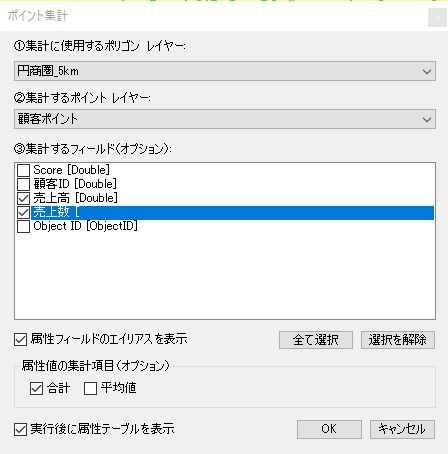Uncheck the 合計 aggregation checkbox
This screenshot has height=454, width=448.
(x=36, y=388)
